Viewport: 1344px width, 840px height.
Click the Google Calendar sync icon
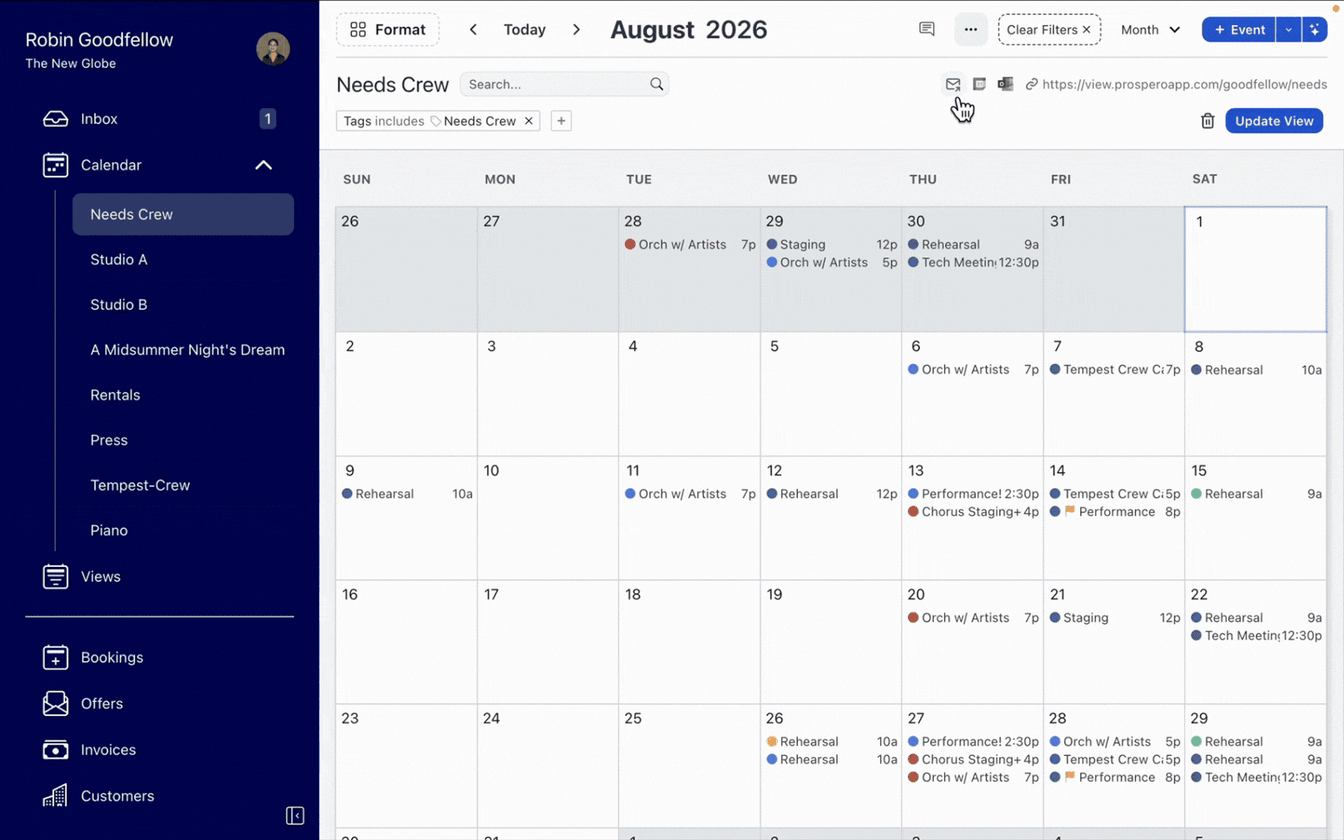(979, 85)
